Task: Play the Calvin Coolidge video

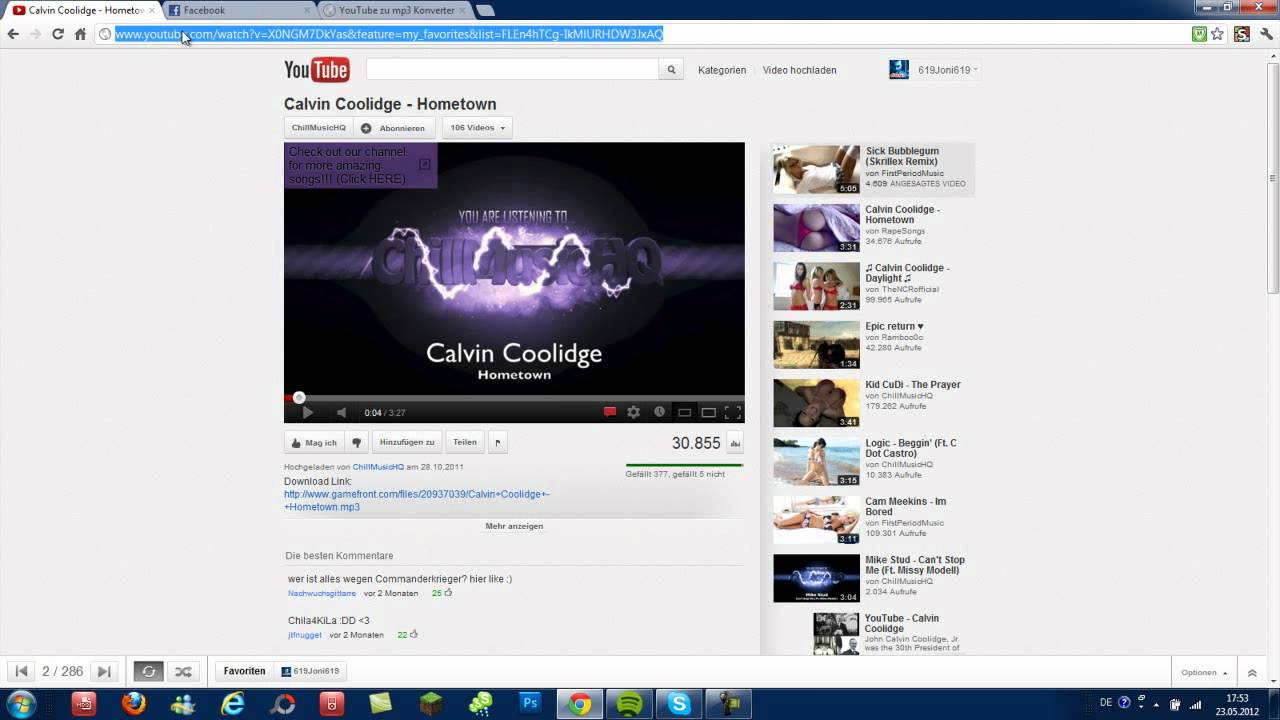Action: tap(307, 412)
